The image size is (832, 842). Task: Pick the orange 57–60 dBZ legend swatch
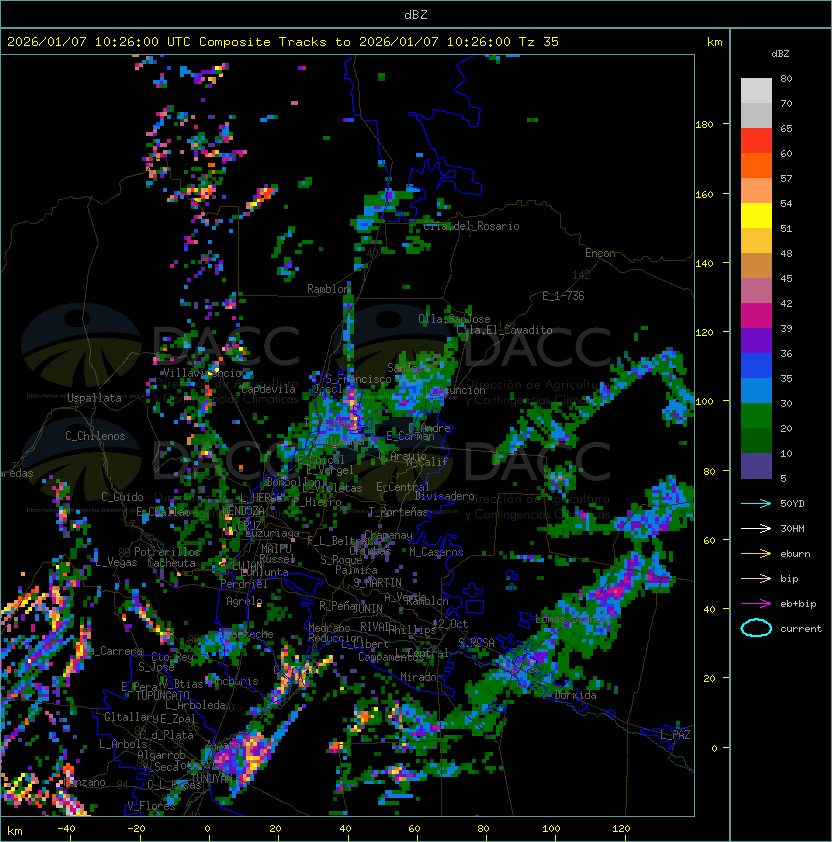tap(756, 165)
